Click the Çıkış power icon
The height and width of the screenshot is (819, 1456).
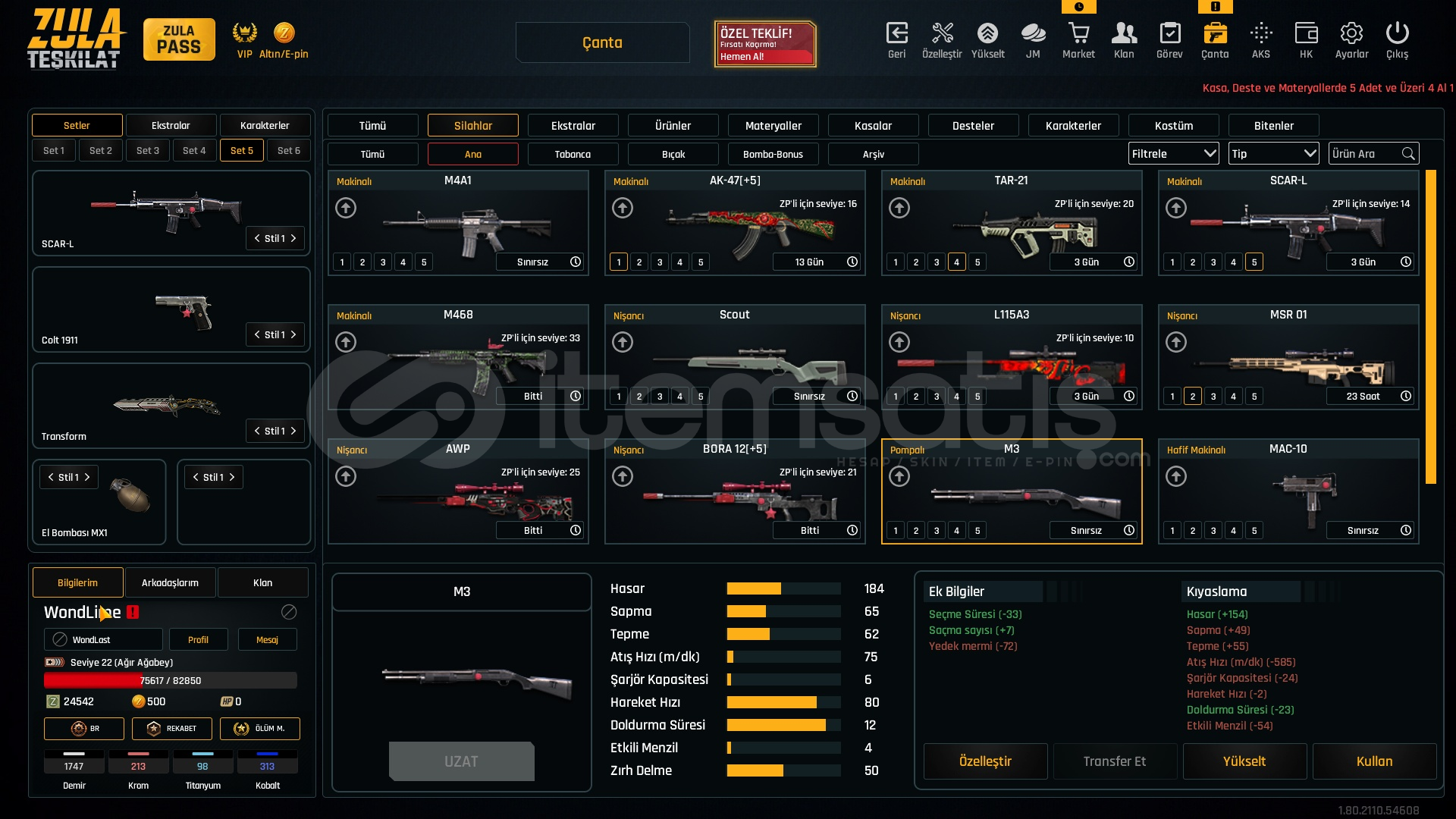[x=1397, y=33]
